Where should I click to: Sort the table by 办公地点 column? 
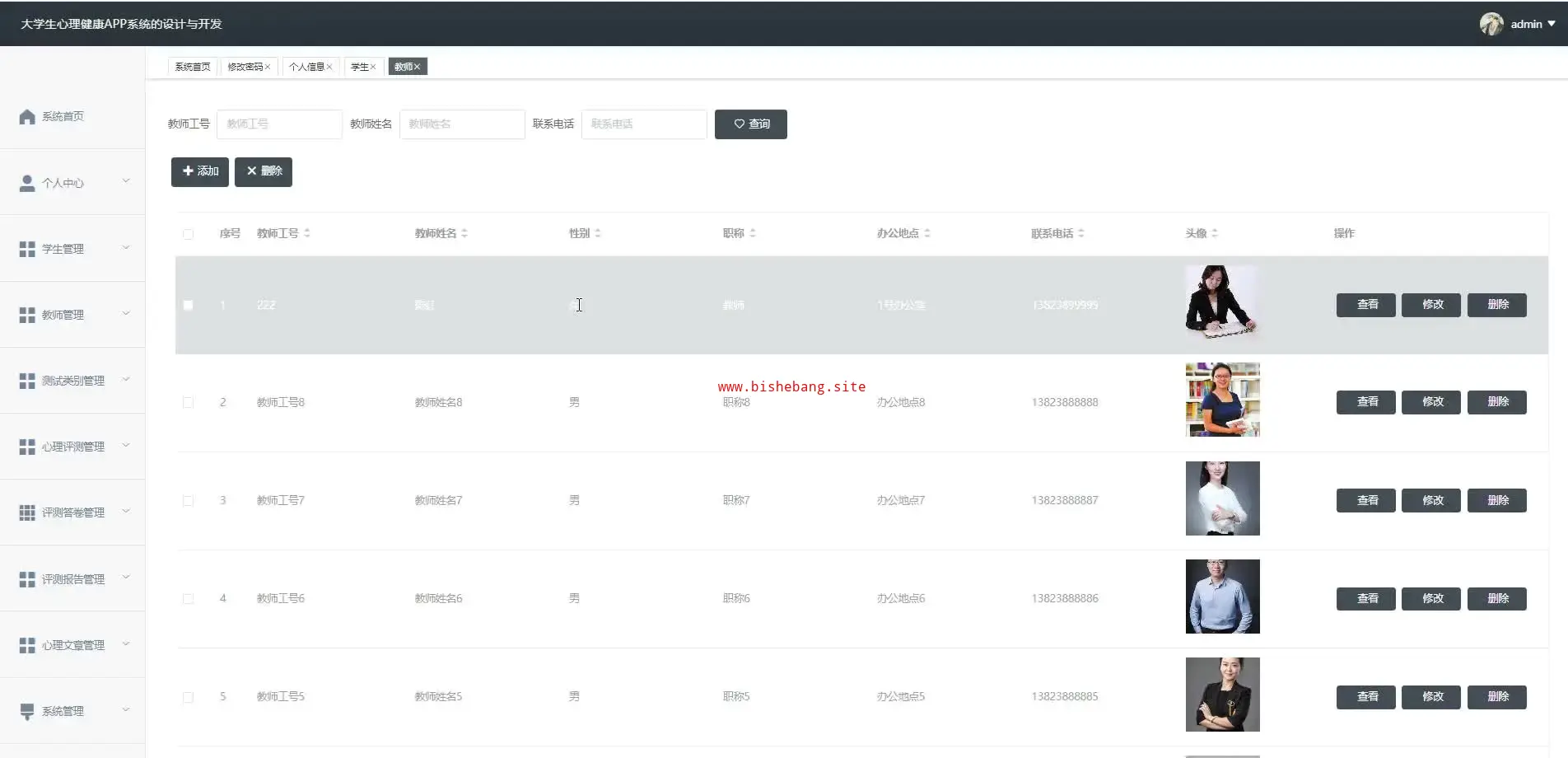point(927,233)
